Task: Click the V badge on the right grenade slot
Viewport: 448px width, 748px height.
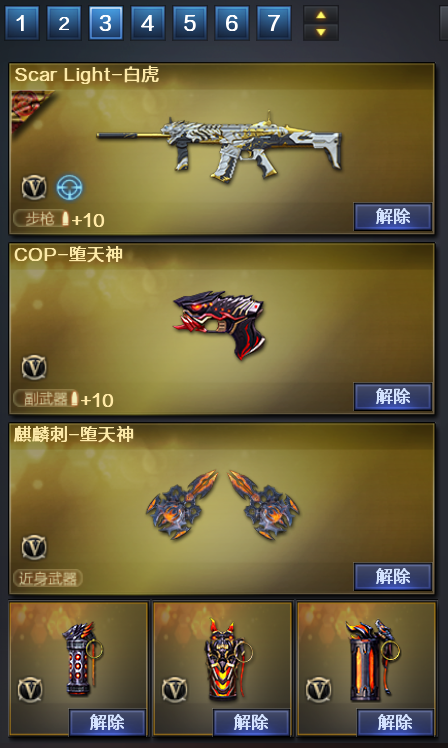Action: tap(318, 689)
